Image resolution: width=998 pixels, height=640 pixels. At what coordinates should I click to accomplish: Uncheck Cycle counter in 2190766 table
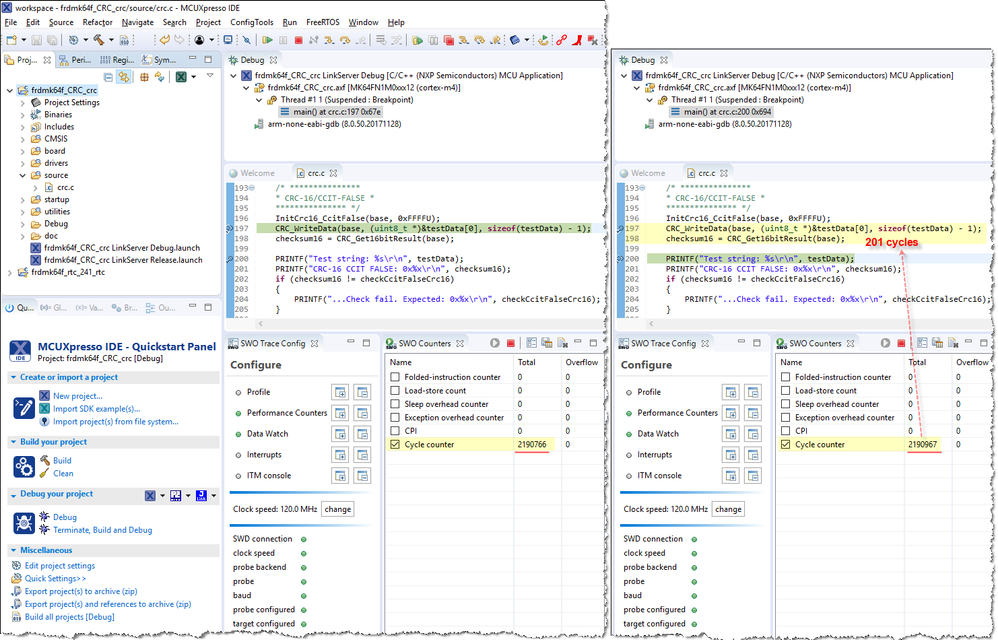click(x=395, y=445)
